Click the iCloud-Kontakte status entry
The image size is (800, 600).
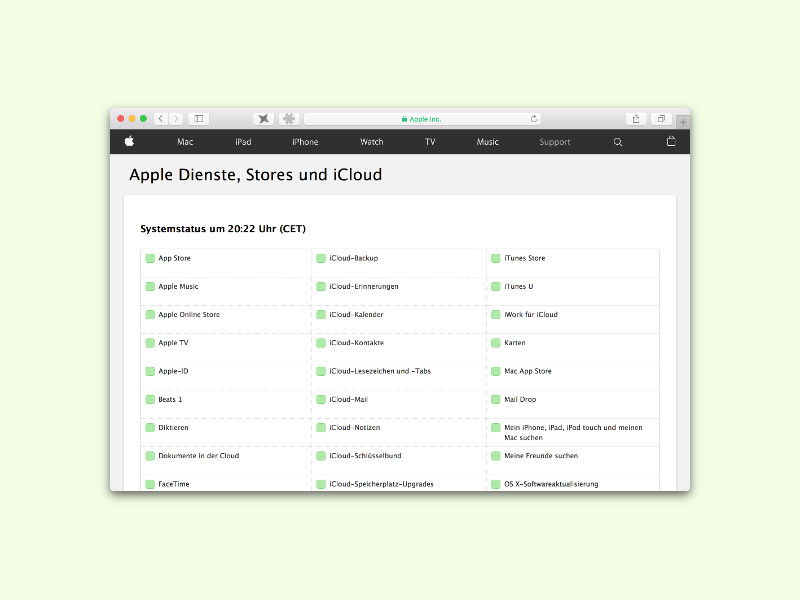tap(357, 343)
